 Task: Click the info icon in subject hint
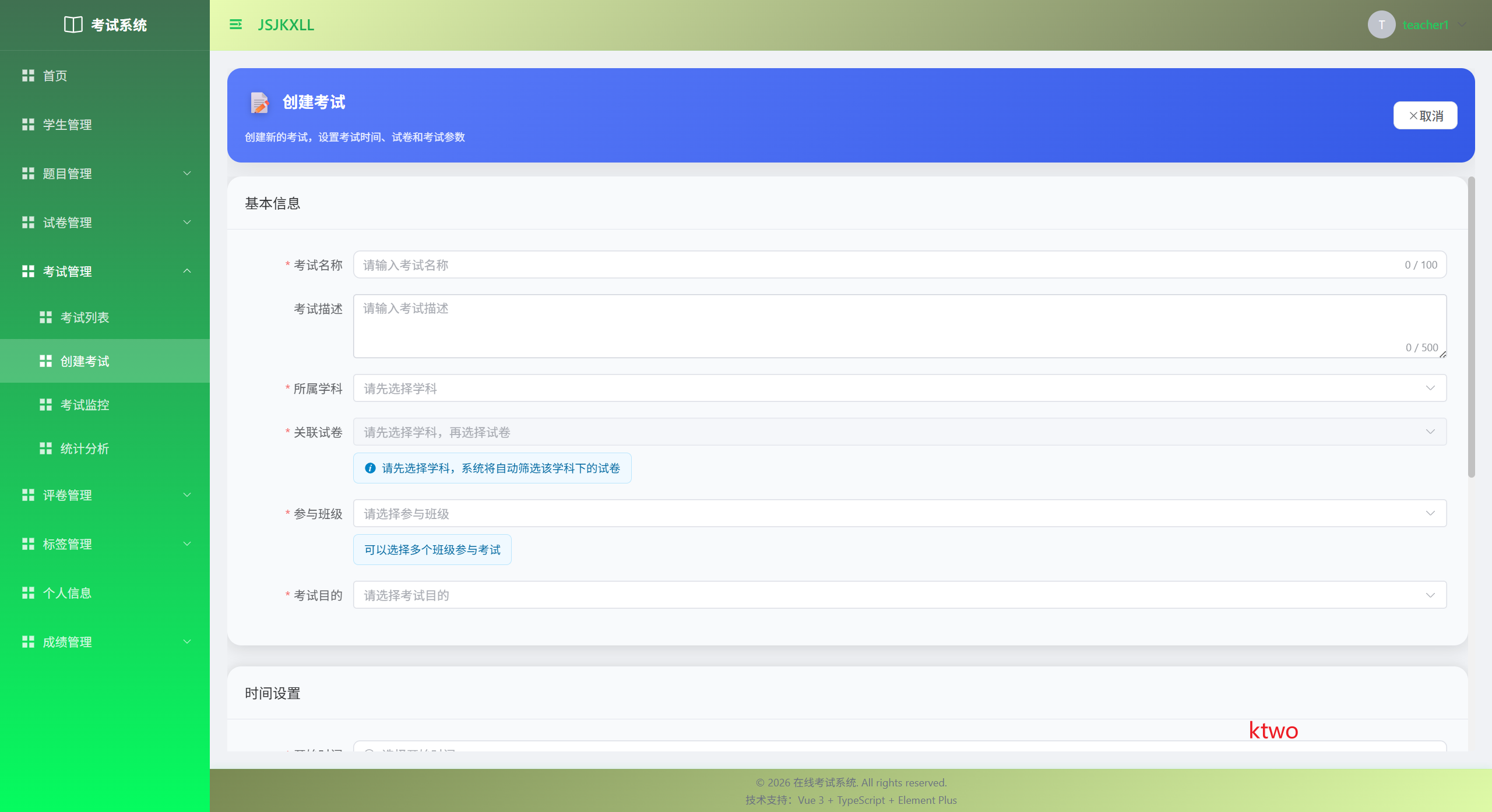(370, 468)
